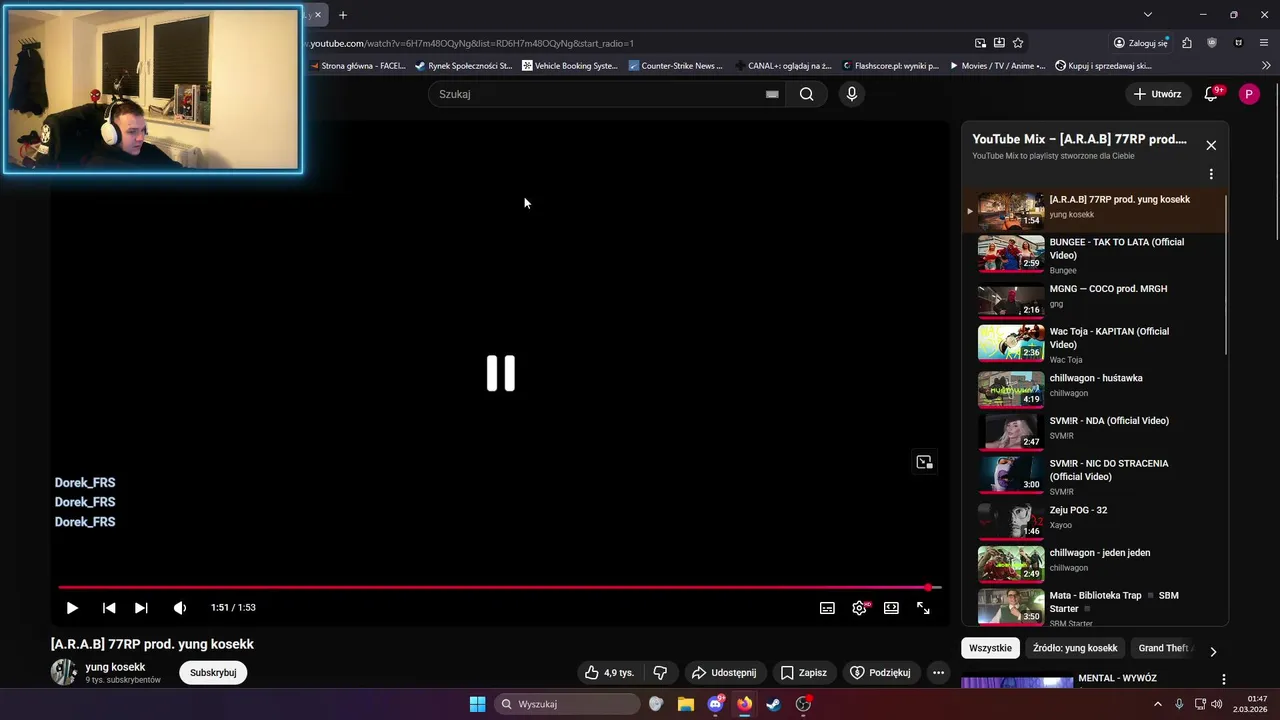This screenshot has width=1280, height=720.
Task: Select SVM!R - NIC DO STRACENIA entry
Action: coord(1095,476)
